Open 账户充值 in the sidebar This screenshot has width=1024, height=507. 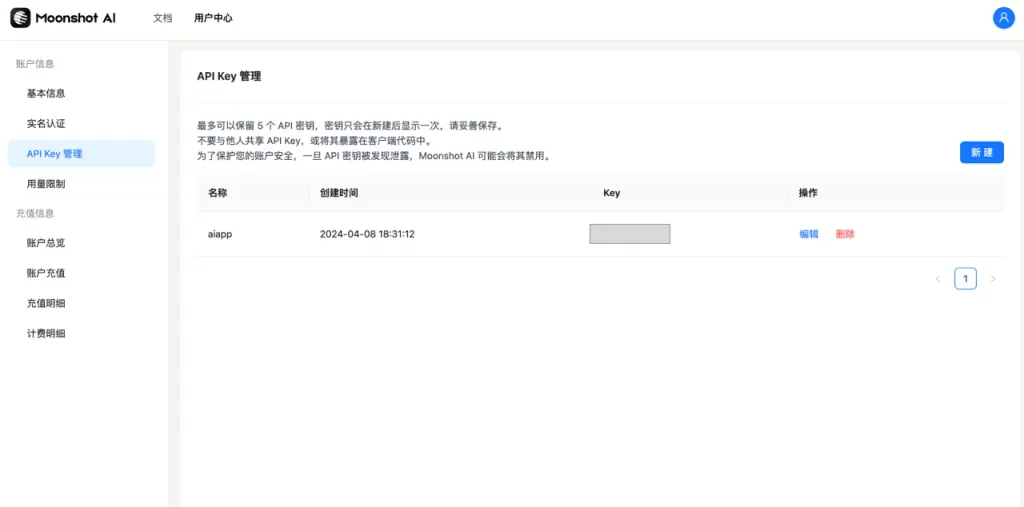tap(46, 273)
